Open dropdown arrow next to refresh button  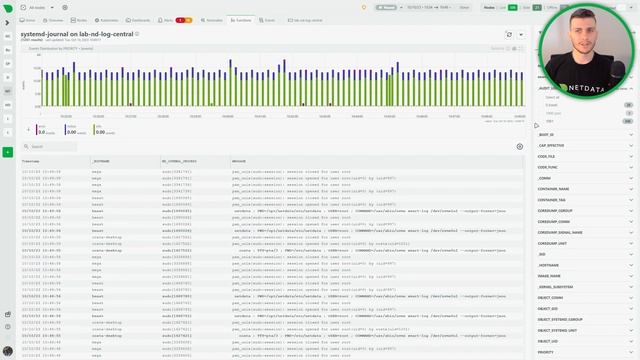pyautogui.click(x=521, y=35)
